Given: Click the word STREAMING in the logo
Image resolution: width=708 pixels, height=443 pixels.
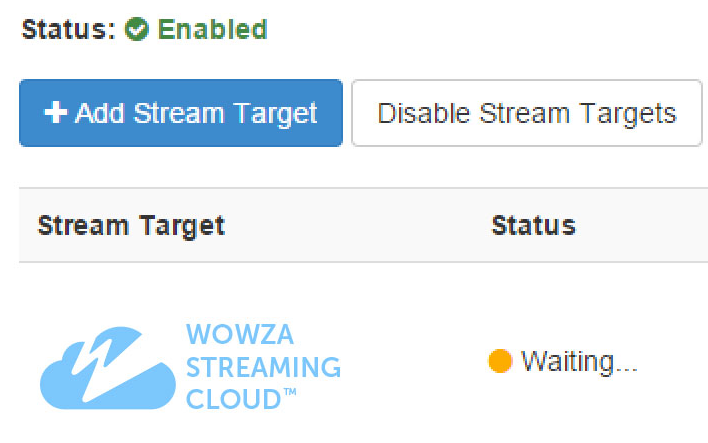Looking at the screenshot, I should tap(263, 366).
